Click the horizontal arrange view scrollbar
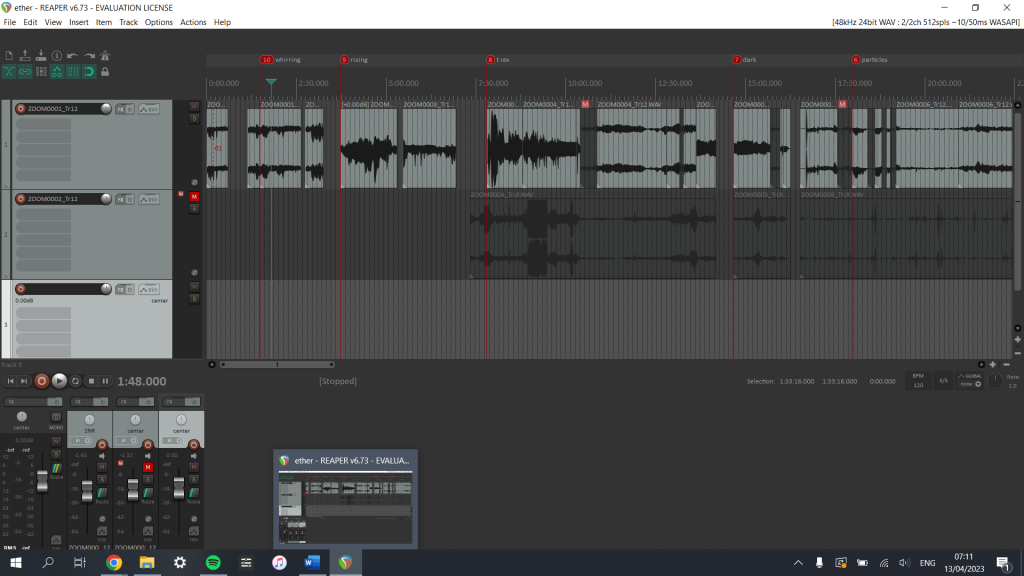The height and width of the screenshot is (576, 1024). click(x=277, y=364)
